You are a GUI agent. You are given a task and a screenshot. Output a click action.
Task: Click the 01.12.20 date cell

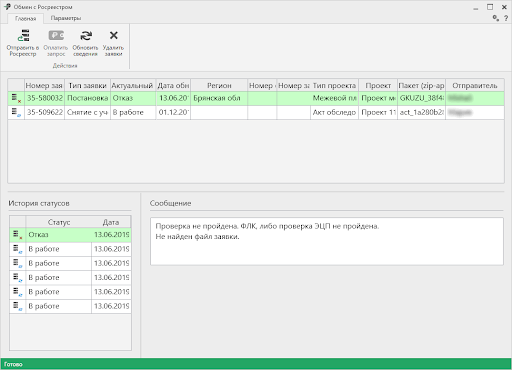(x=173, y=113)
